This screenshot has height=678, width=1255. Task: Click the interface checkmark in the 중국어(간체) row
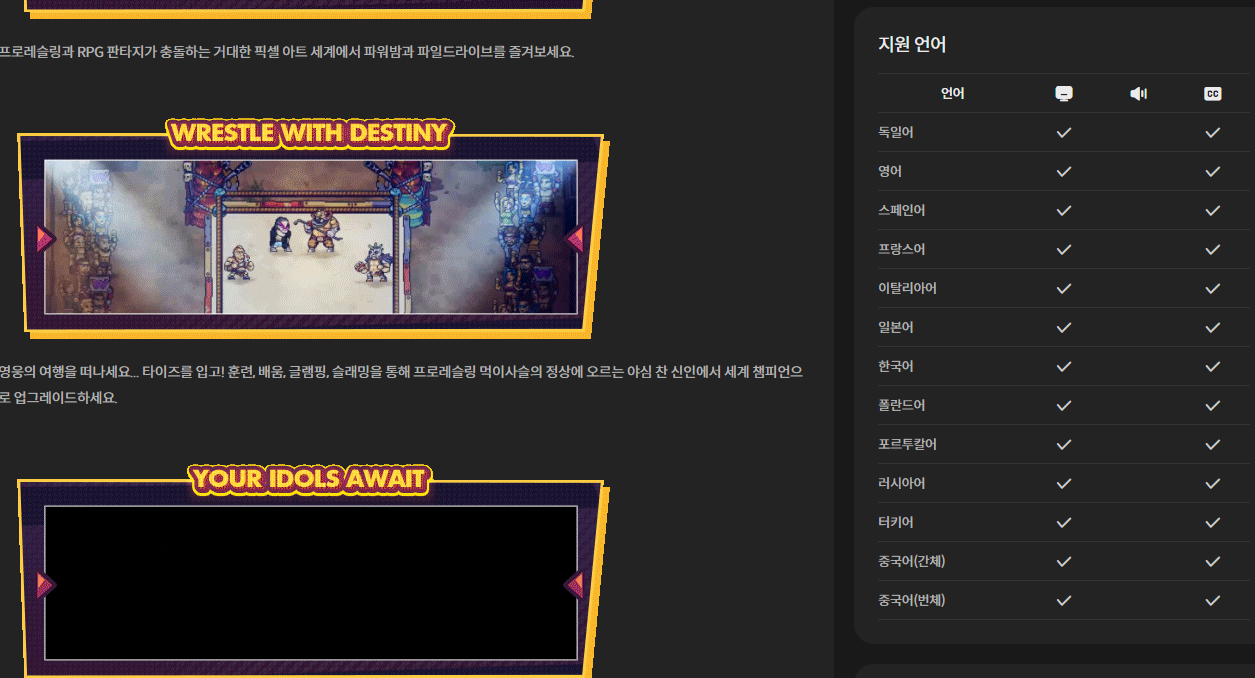click(x=1064, y=561)
